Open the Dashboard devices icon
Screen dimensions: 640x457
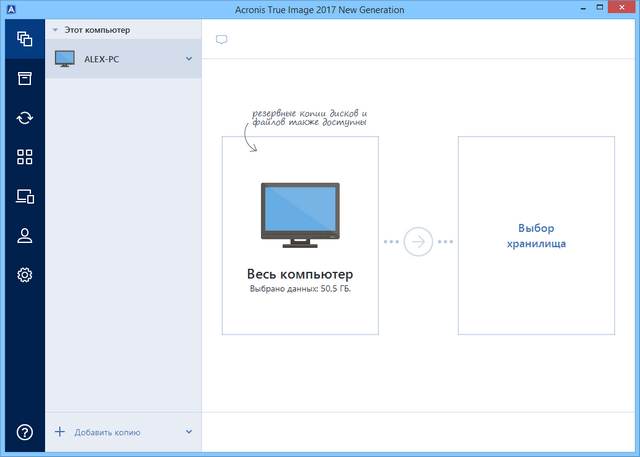(22, 196)
